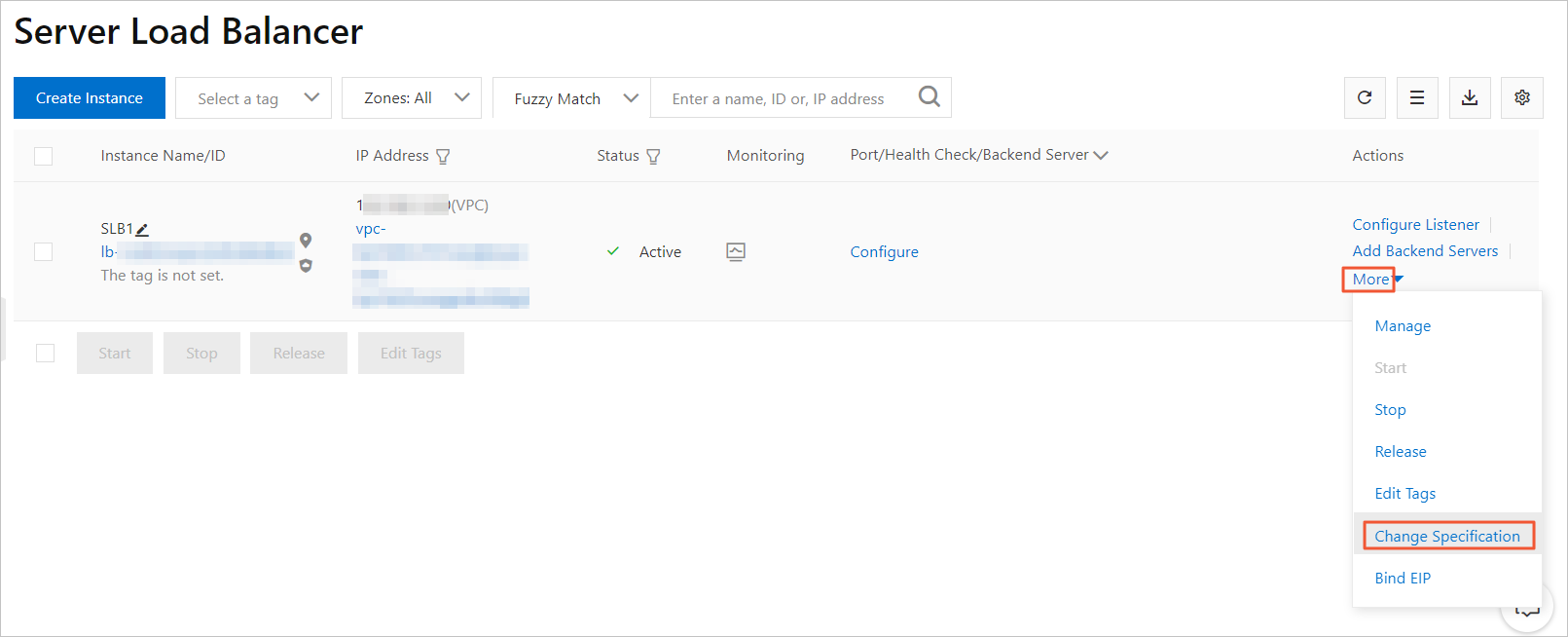Choose Manage from the More menu
Image resolution: width=1568 pixels, height=637 pixels.
(1403, 326)
